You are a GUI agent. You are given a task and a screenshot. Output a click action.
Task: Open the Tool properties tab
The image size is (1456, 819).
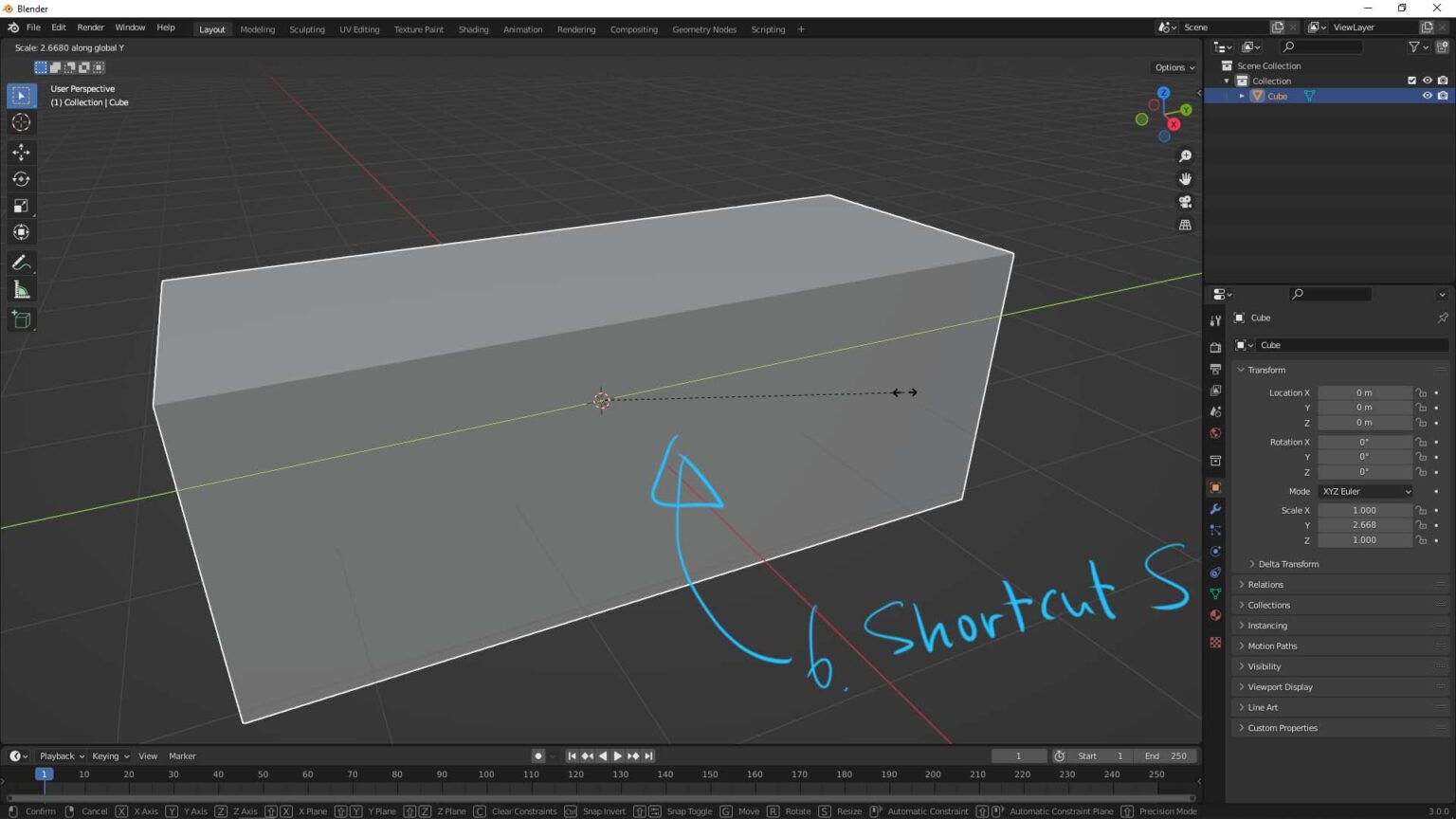(1215, 321)
